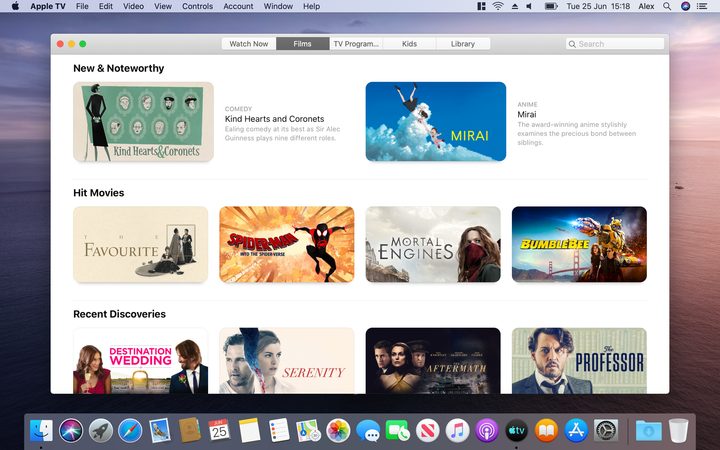
Task: Open the Destination Wedding tile
Action: tap(141, 360)
